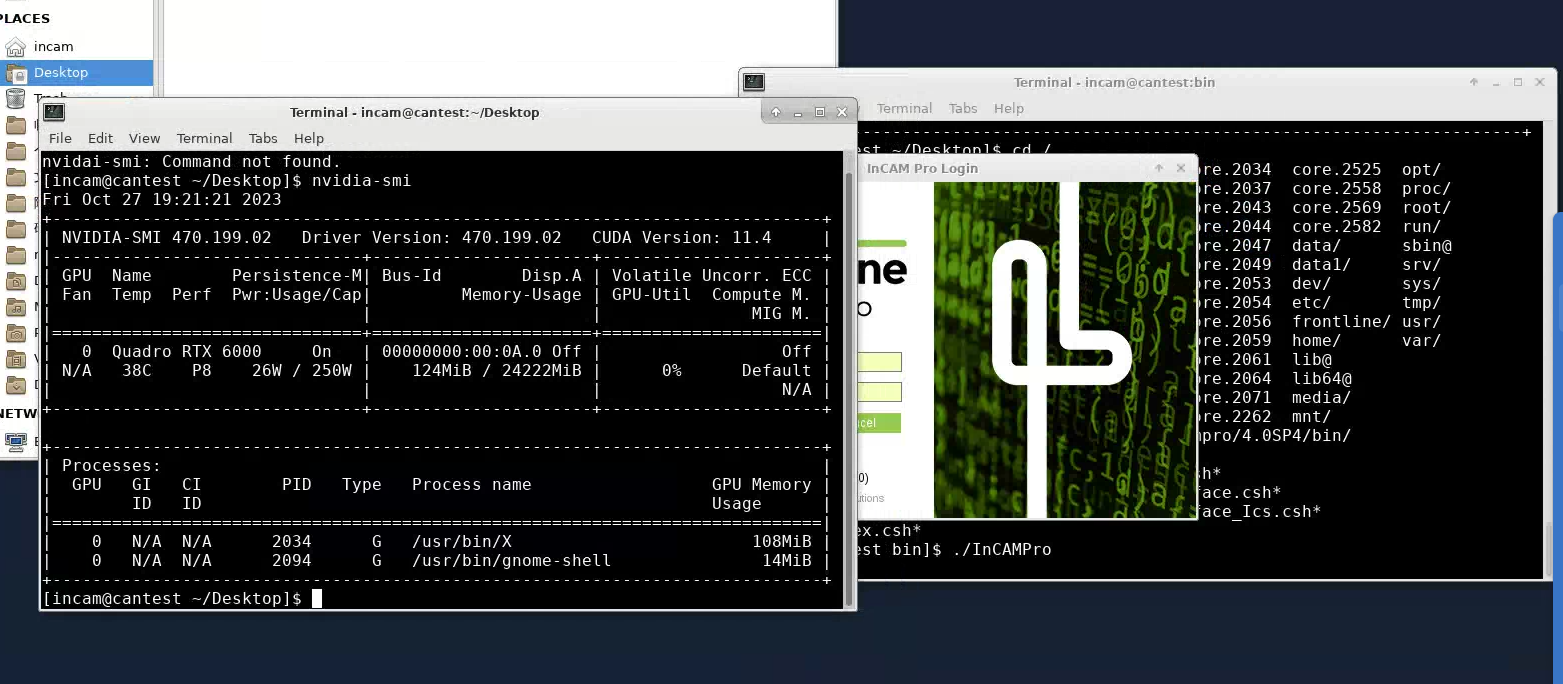
Task: Click 'Quadro RTX 6000' GPU name
Action: point(186,351)
